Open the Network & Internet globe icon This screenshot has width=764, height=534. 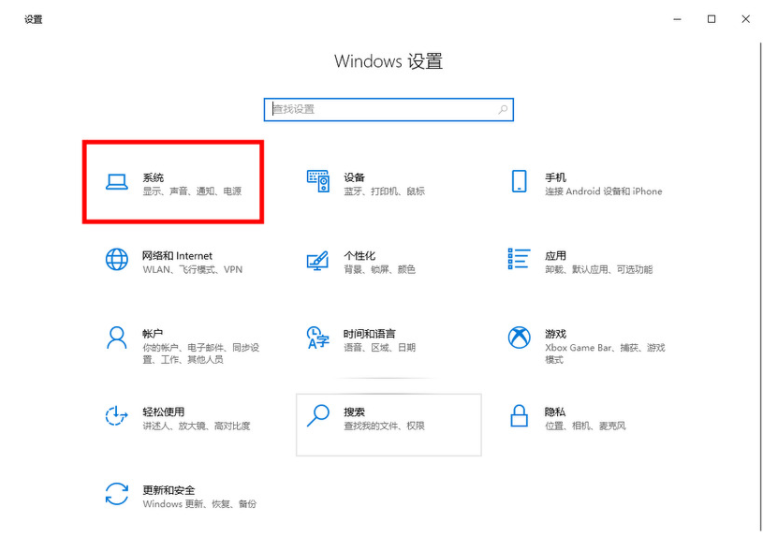coord(117,260)
